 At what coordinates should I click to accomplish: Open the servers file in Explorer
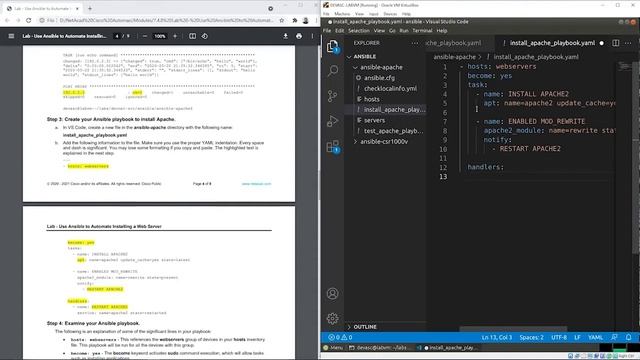[374, 120]
